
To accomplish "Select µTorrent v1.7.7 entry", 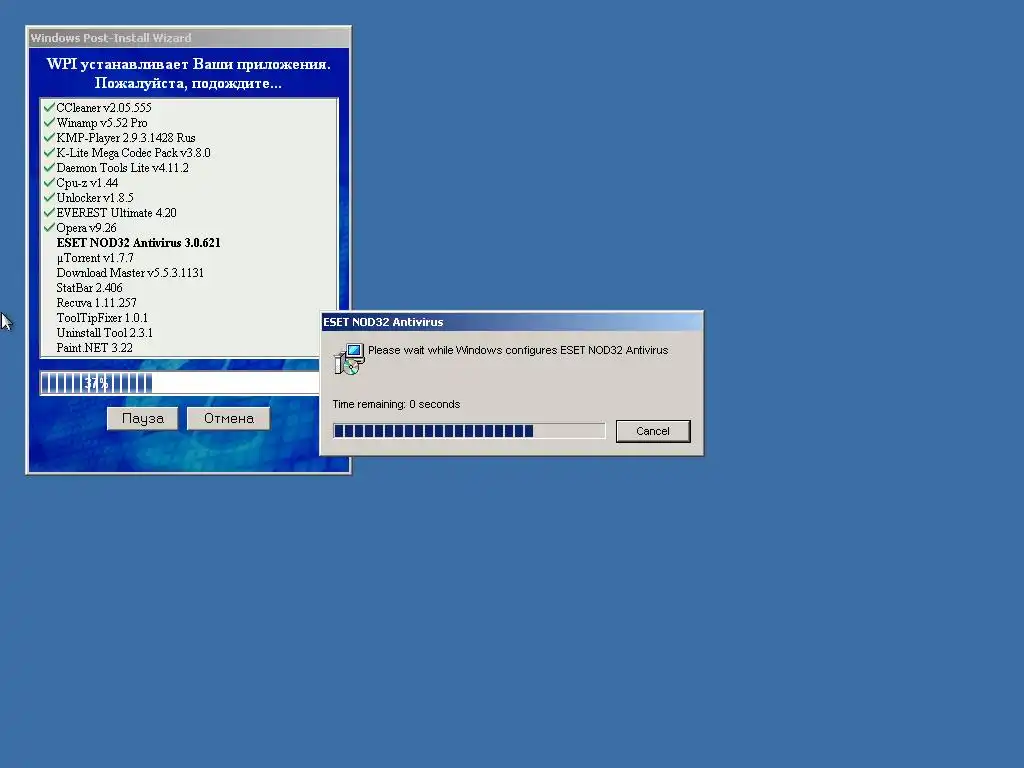I will pos(95,258).
